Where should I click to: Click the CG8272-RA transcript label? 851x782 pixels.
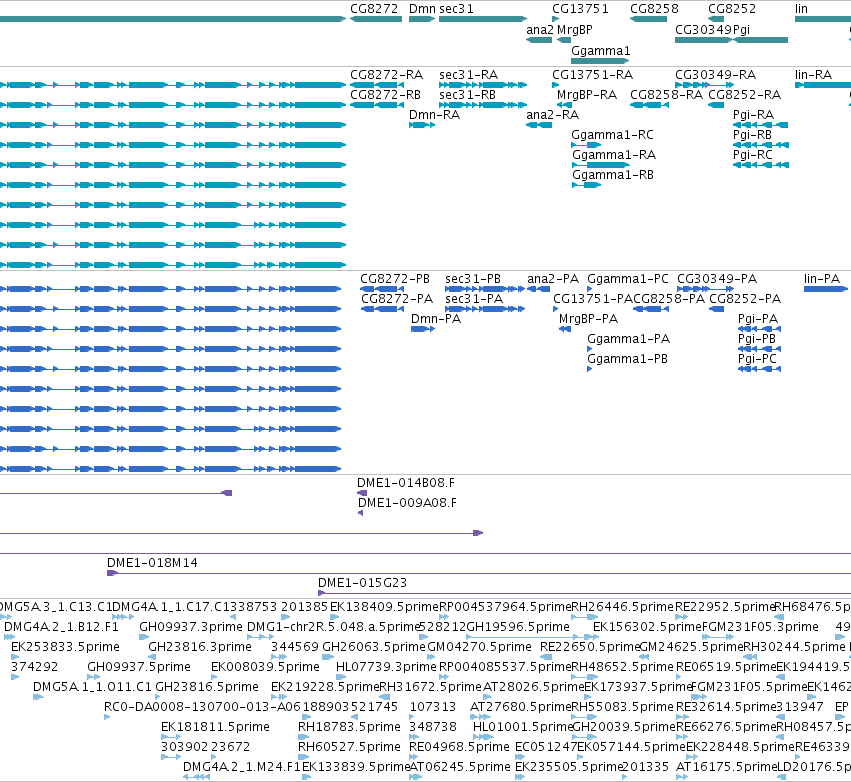[386, 74]
